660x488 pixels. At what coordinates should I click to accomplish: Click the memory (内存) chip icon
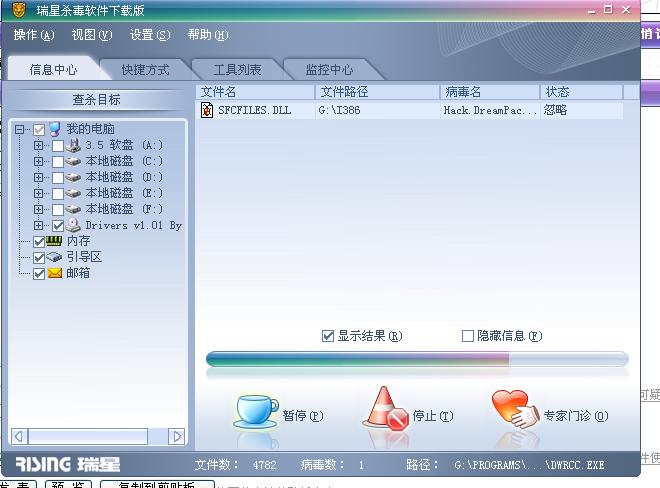point(54,241)
